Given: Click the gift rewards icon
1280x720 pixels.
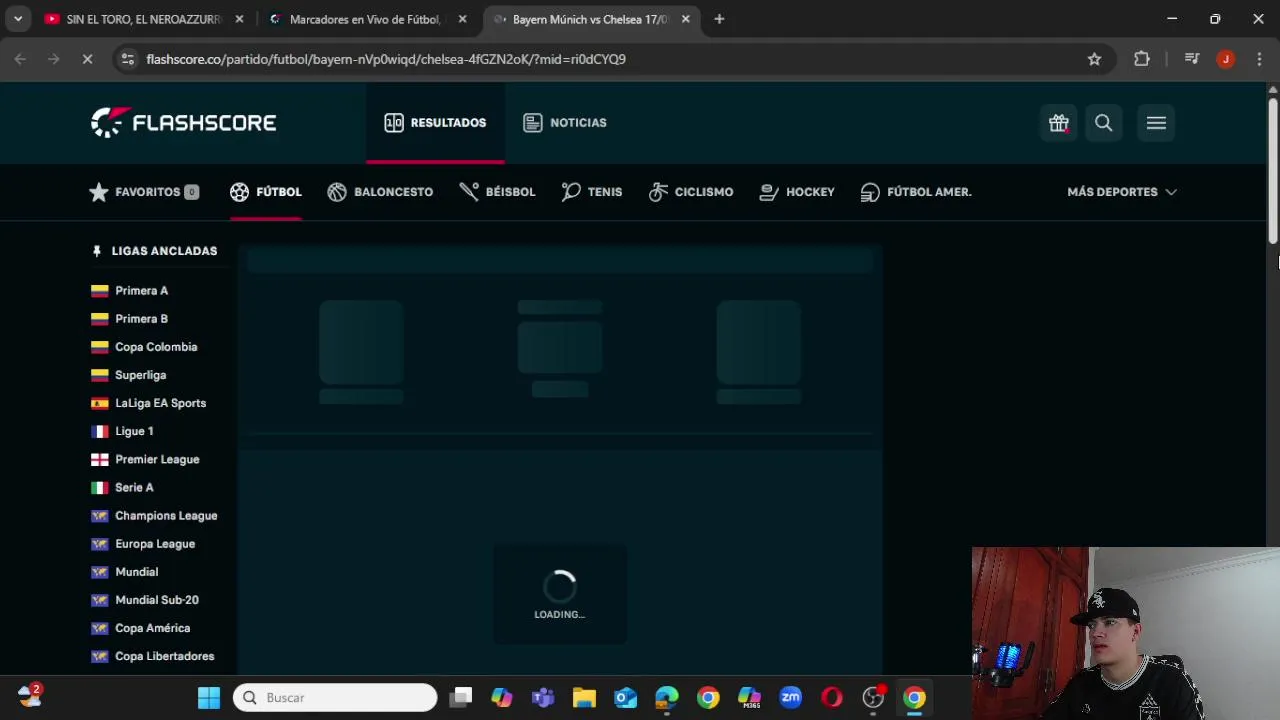Looking at the screenshot, I should 1059,123.
